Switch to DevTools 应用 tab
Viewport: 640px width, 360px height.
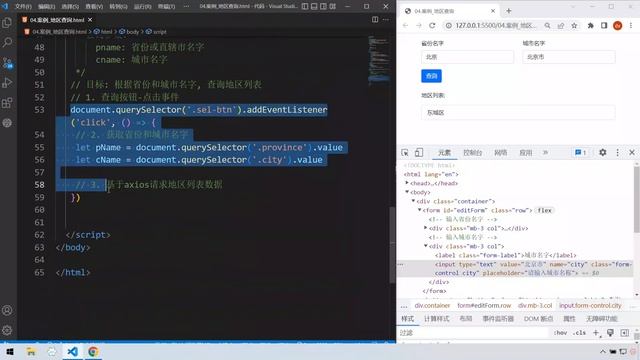525,153
